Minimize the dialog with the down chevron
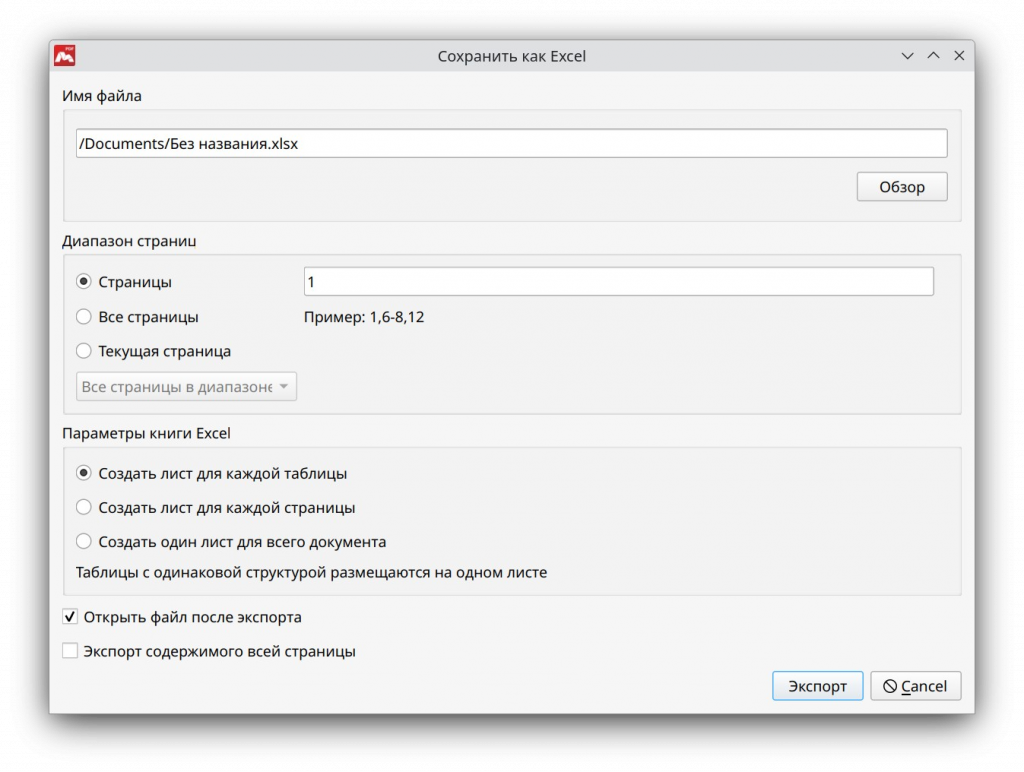This screenshot has width=1024, height=772. 907,56
